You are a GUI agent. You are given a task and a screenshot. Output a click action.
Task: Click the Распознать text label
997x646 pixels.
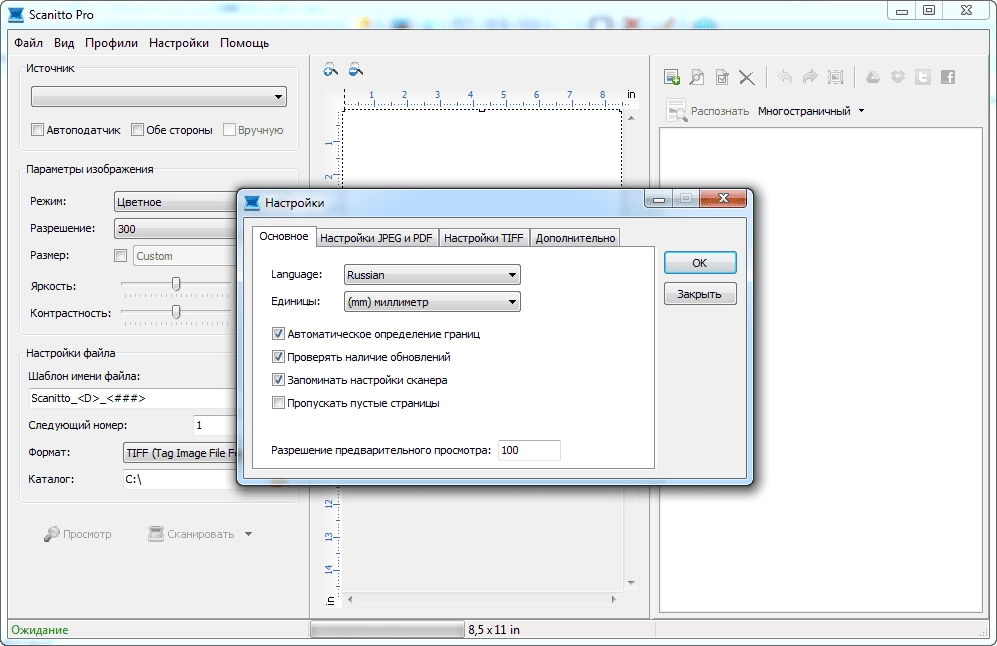point(720,111)
